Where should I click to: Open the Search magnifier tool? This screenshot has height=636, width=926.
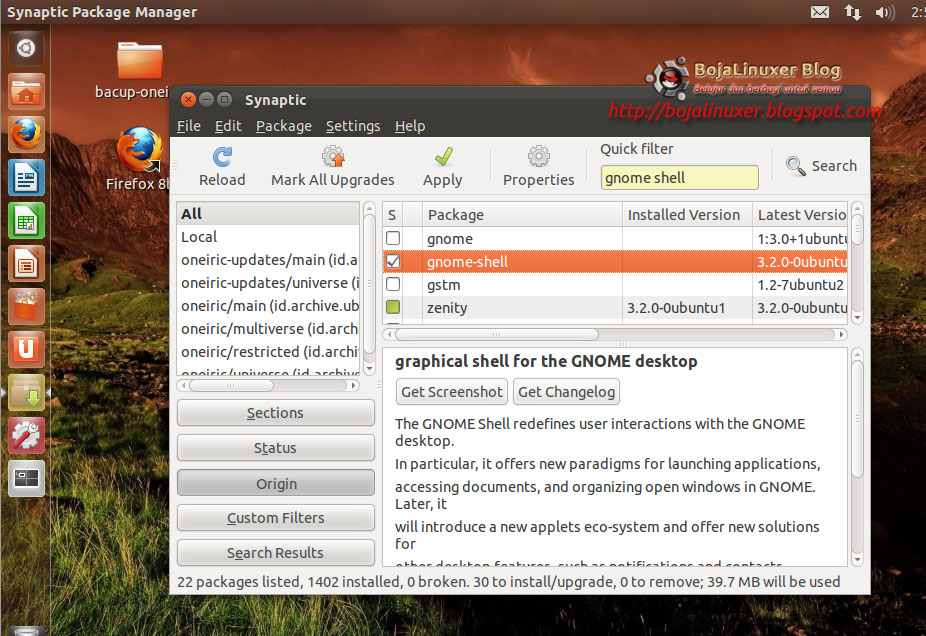(x=795, y=166)
